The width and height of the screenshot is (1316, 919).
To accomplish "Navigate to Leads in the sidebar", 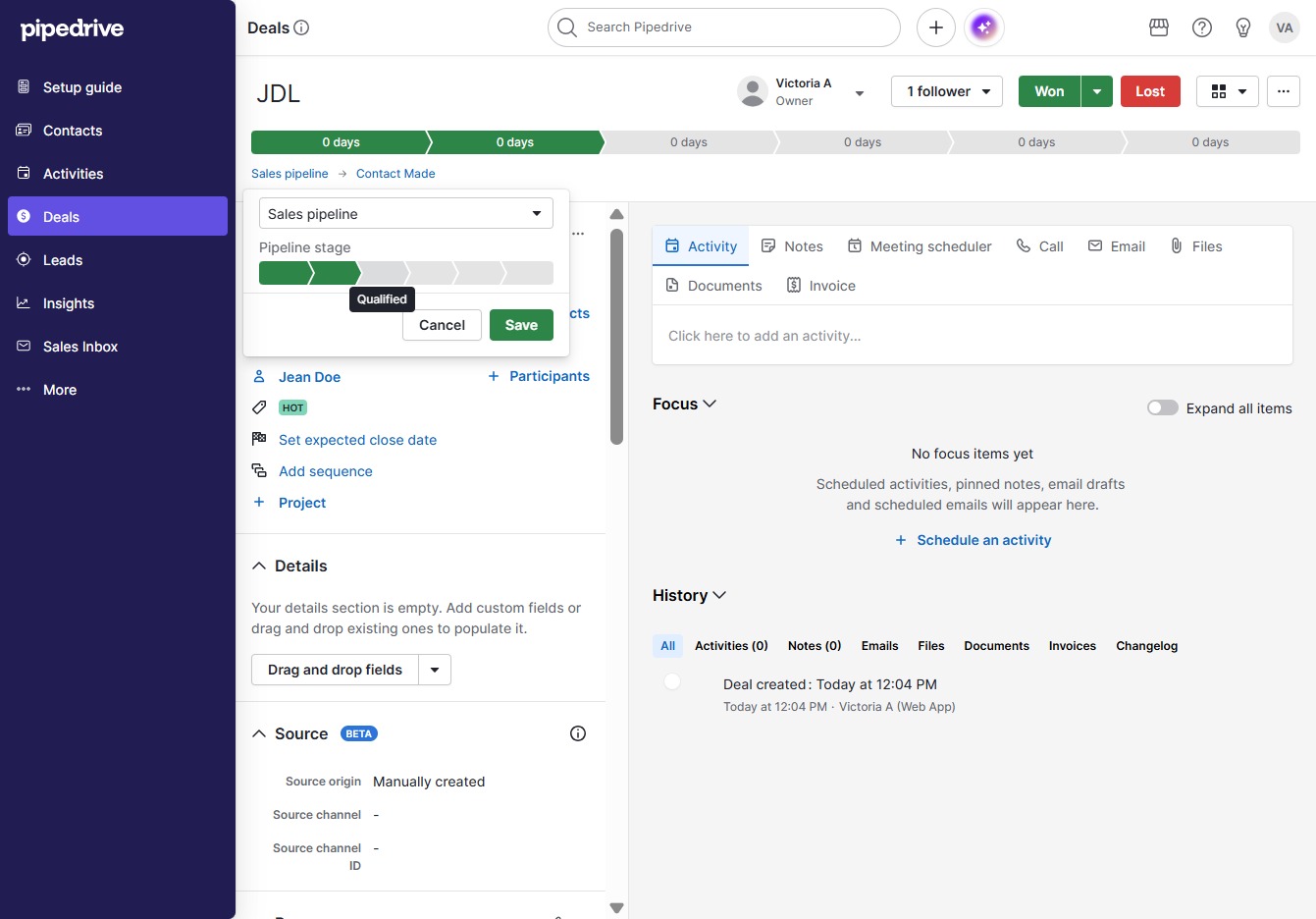I will 118,260.
